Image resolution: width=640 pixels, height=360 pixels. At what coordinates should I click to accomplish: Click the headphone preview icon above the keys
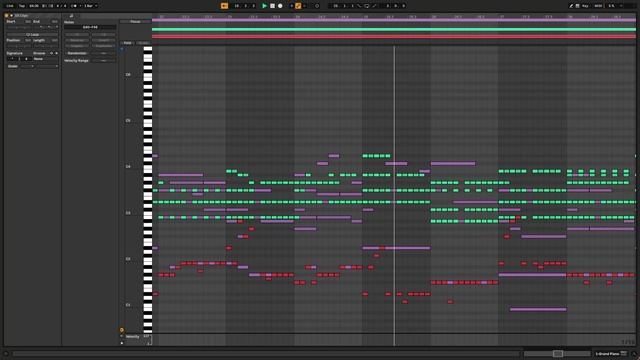pyautogui.click(x=122, y=49)
